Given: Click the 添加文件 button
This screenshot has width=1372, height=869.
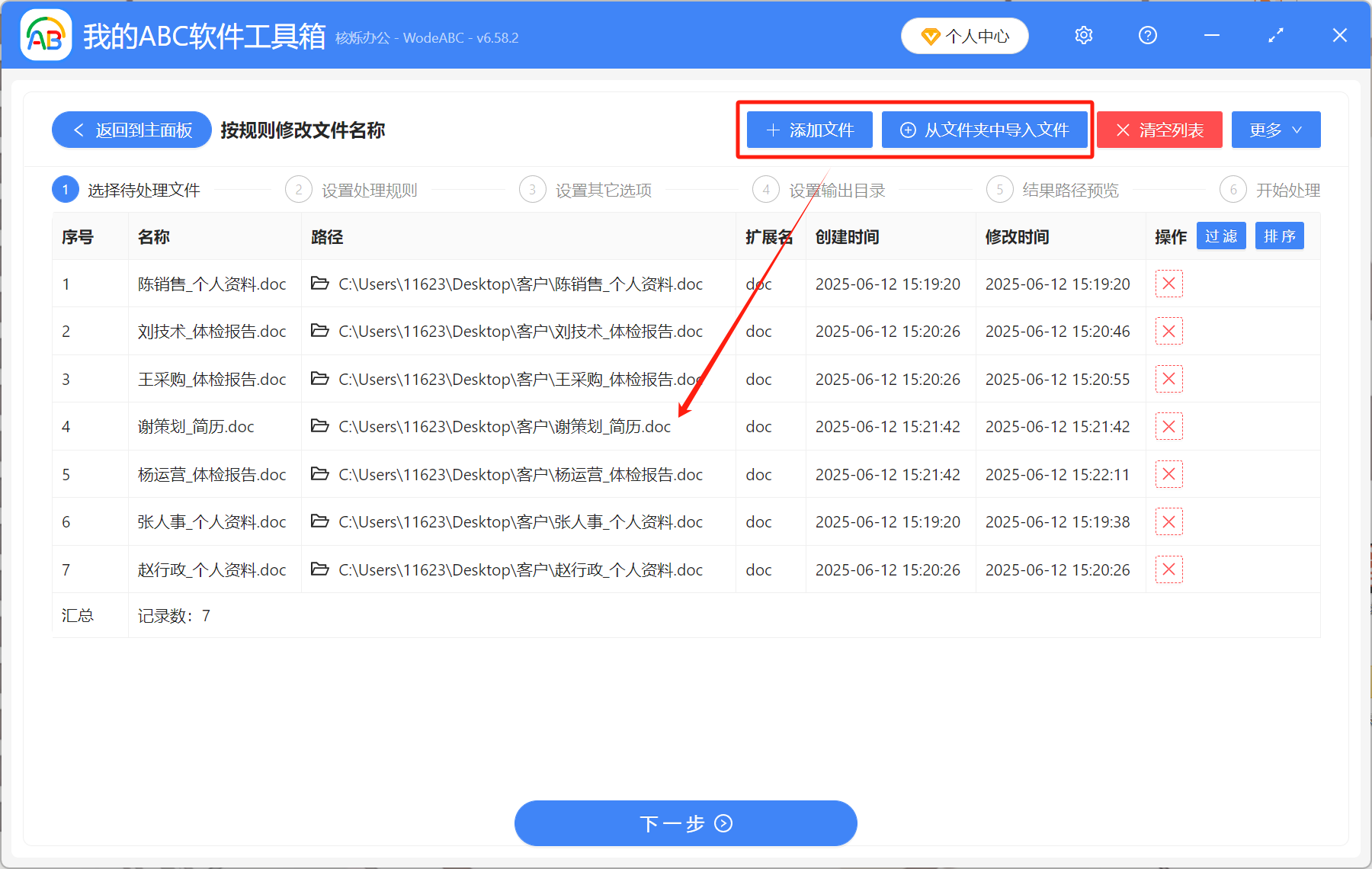Looking at the screenshot, I should coord(808,130).
